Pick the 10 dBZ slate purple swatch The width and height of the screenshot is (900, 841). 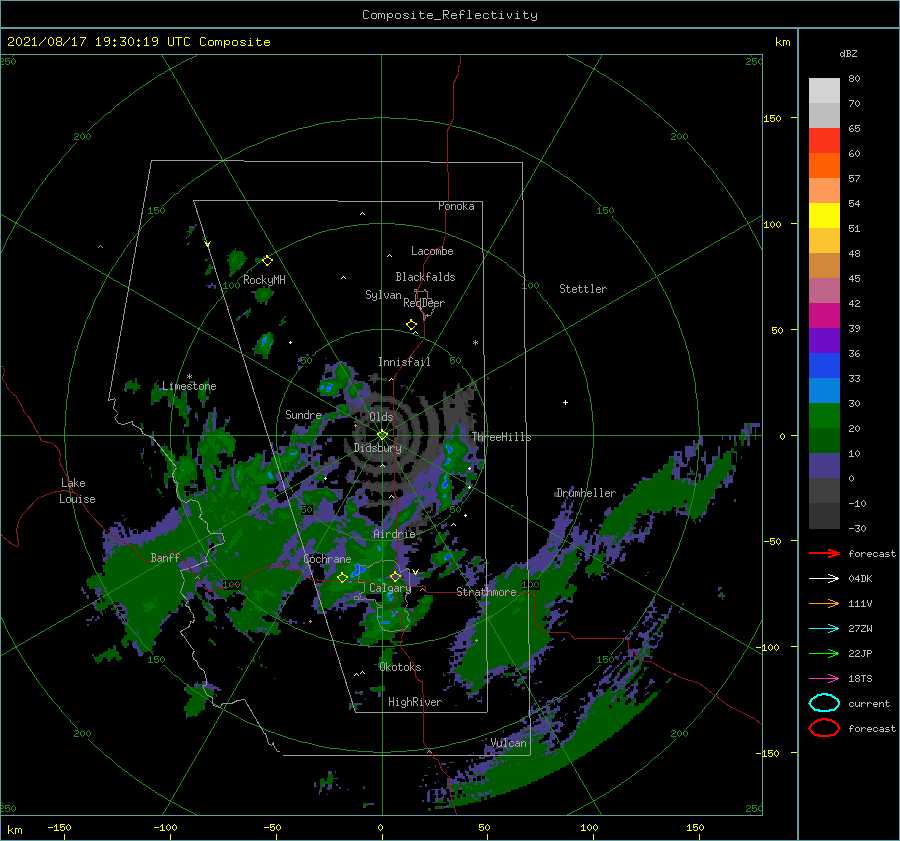pos(824,465)
